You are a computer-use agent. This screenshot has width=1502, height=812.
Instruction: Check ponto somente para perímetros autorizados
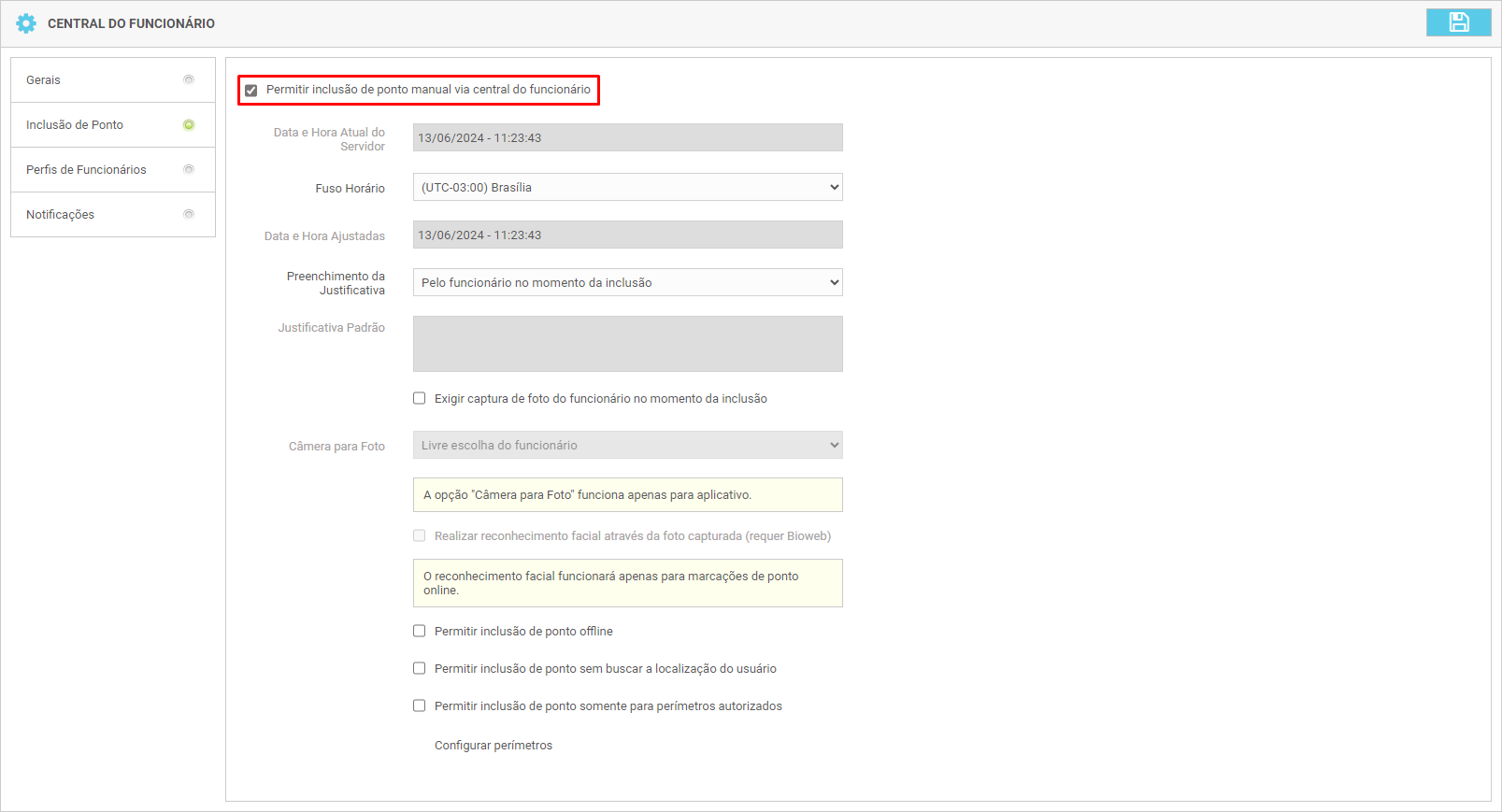pyautogui.click(x=420, y=705)
